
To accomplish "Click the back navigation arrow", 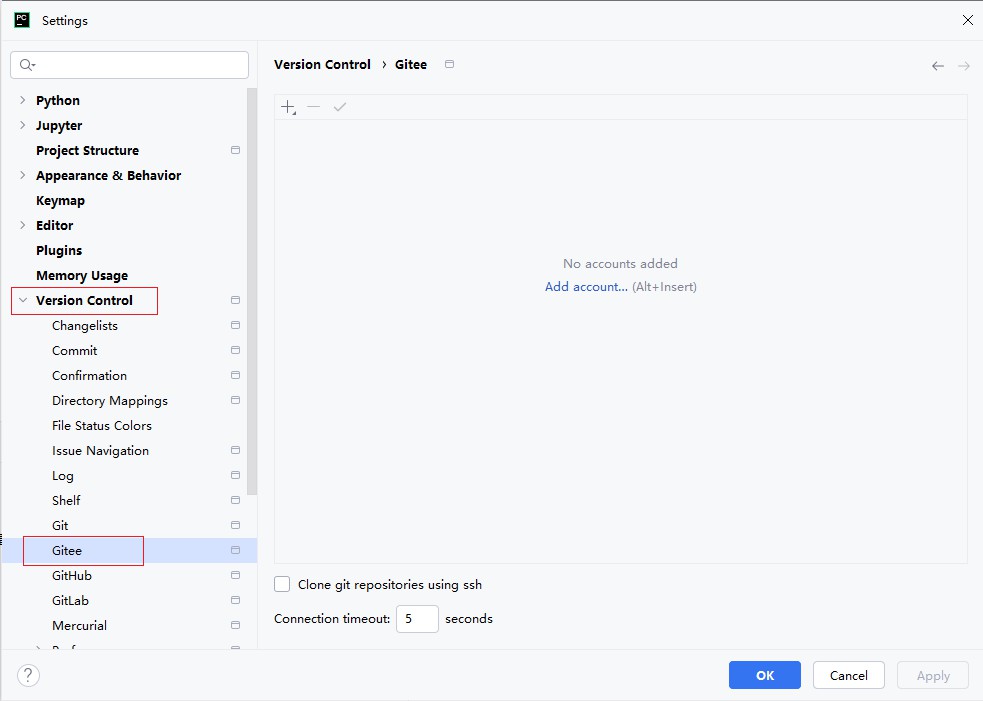I will coord(938,66).
